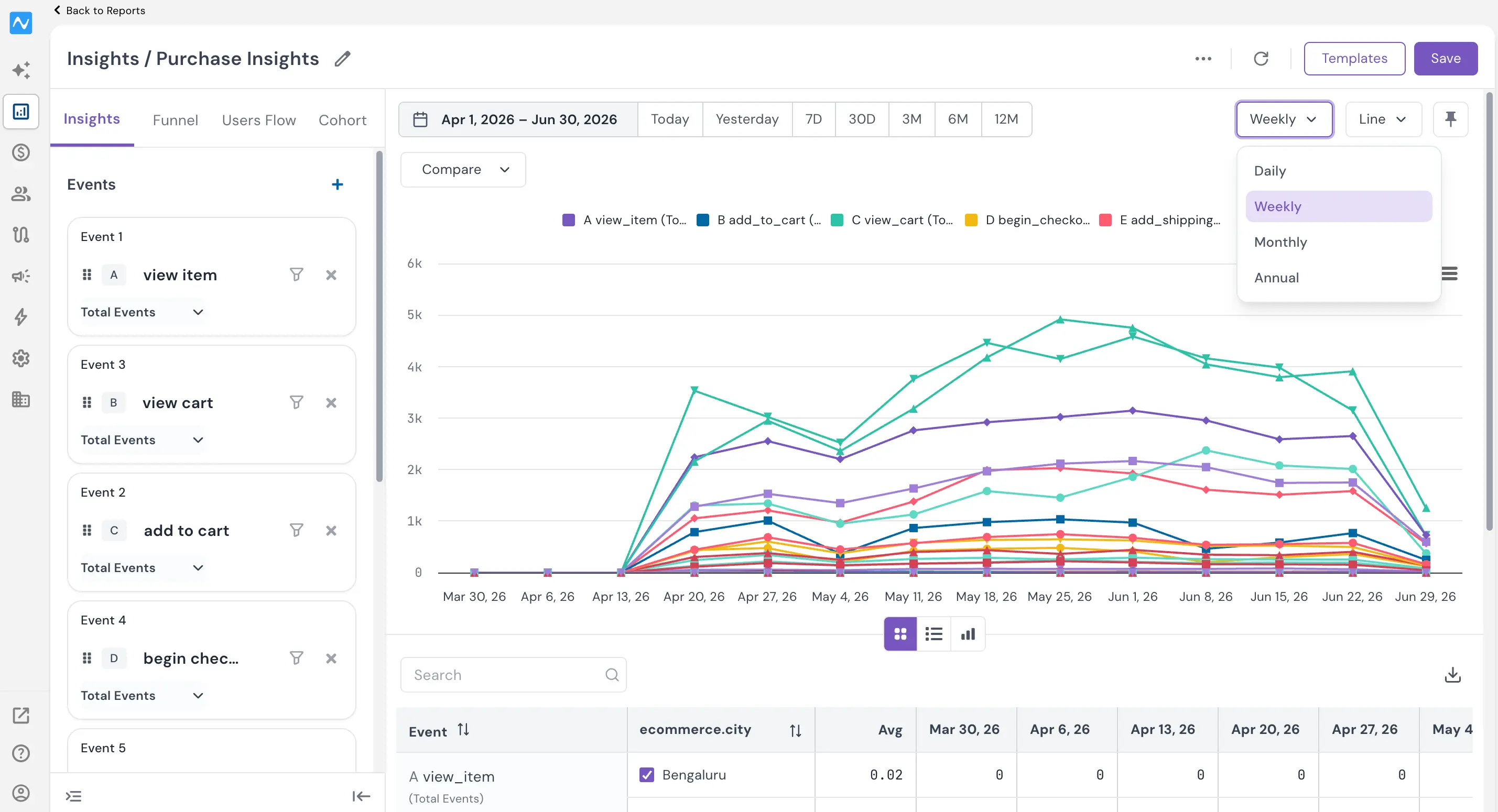Open the Weekly granularity dropdown

click(x=1284, y=119)
